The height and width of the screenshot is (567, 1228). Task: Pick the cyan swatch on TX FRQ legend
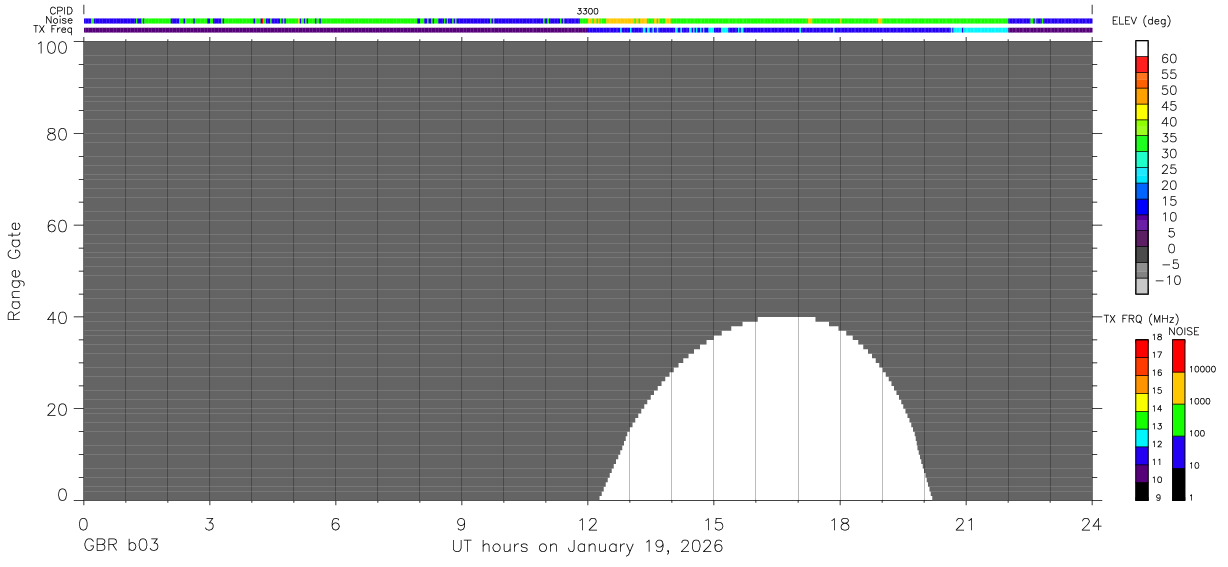(x=1142, y=438)
